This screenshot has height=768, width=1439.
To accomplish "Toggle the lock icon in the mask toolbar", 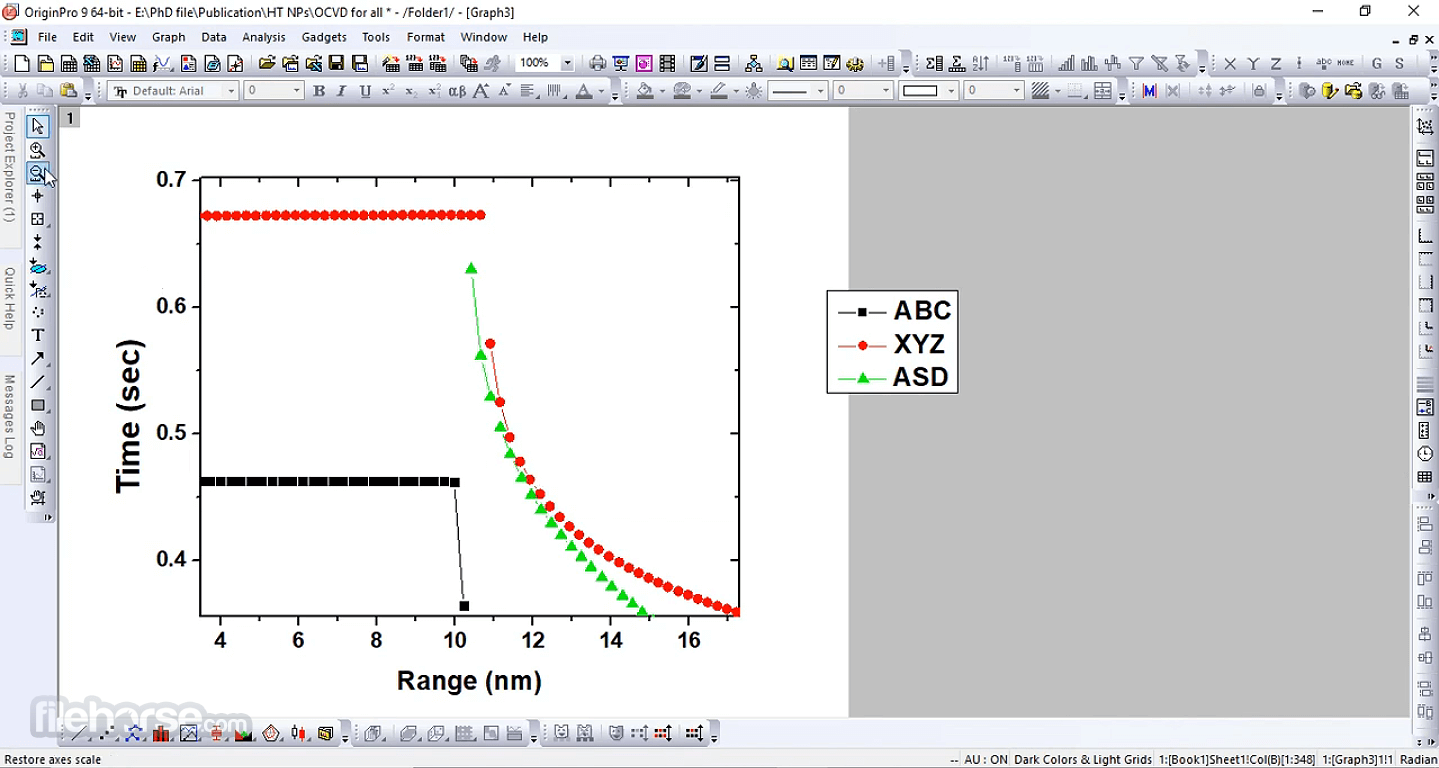I will point(1260,91).
